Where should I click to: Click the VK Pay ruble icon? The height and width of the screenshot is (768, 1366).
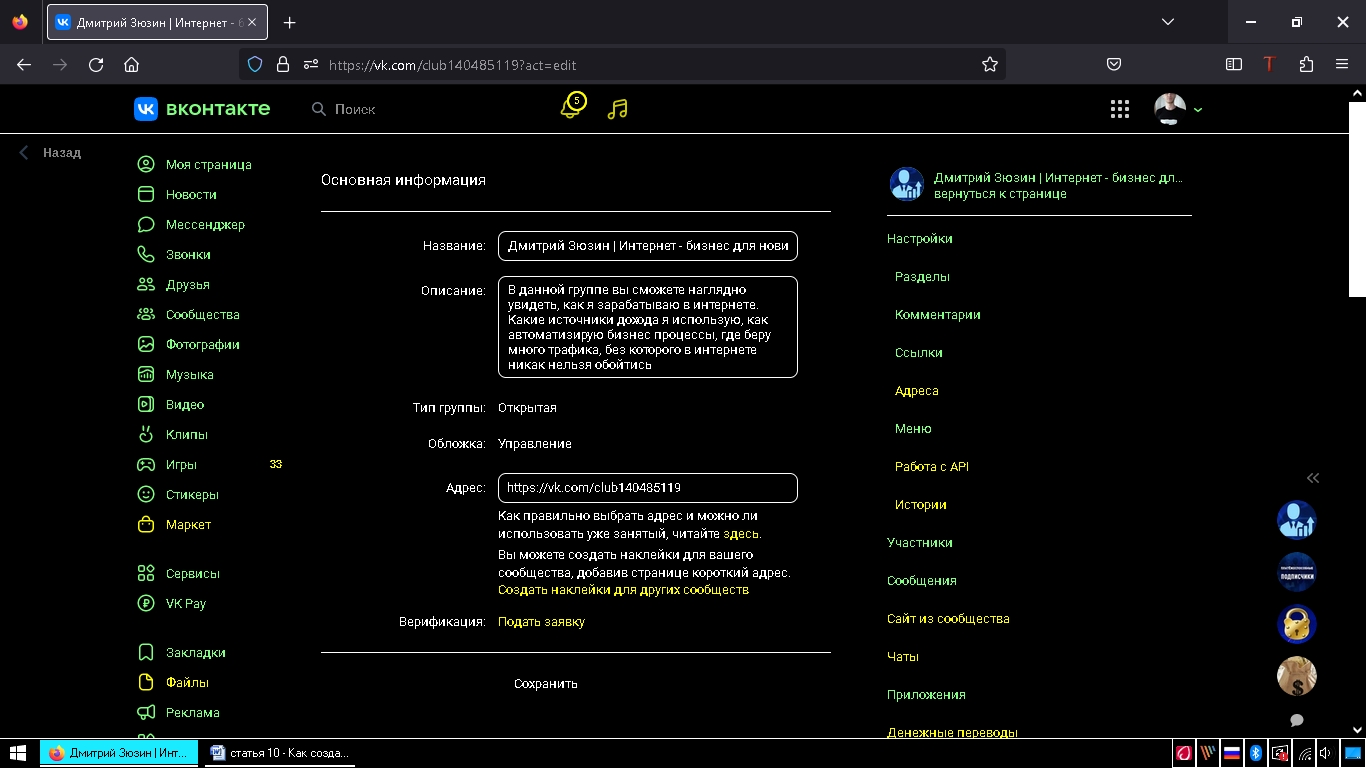(x=146, y=603)
